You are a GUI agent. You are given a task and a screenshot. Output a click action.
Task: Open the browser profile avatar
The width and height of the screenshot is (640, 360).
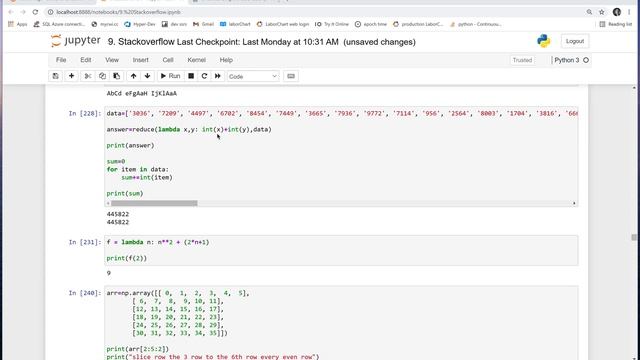pos(617,12)
